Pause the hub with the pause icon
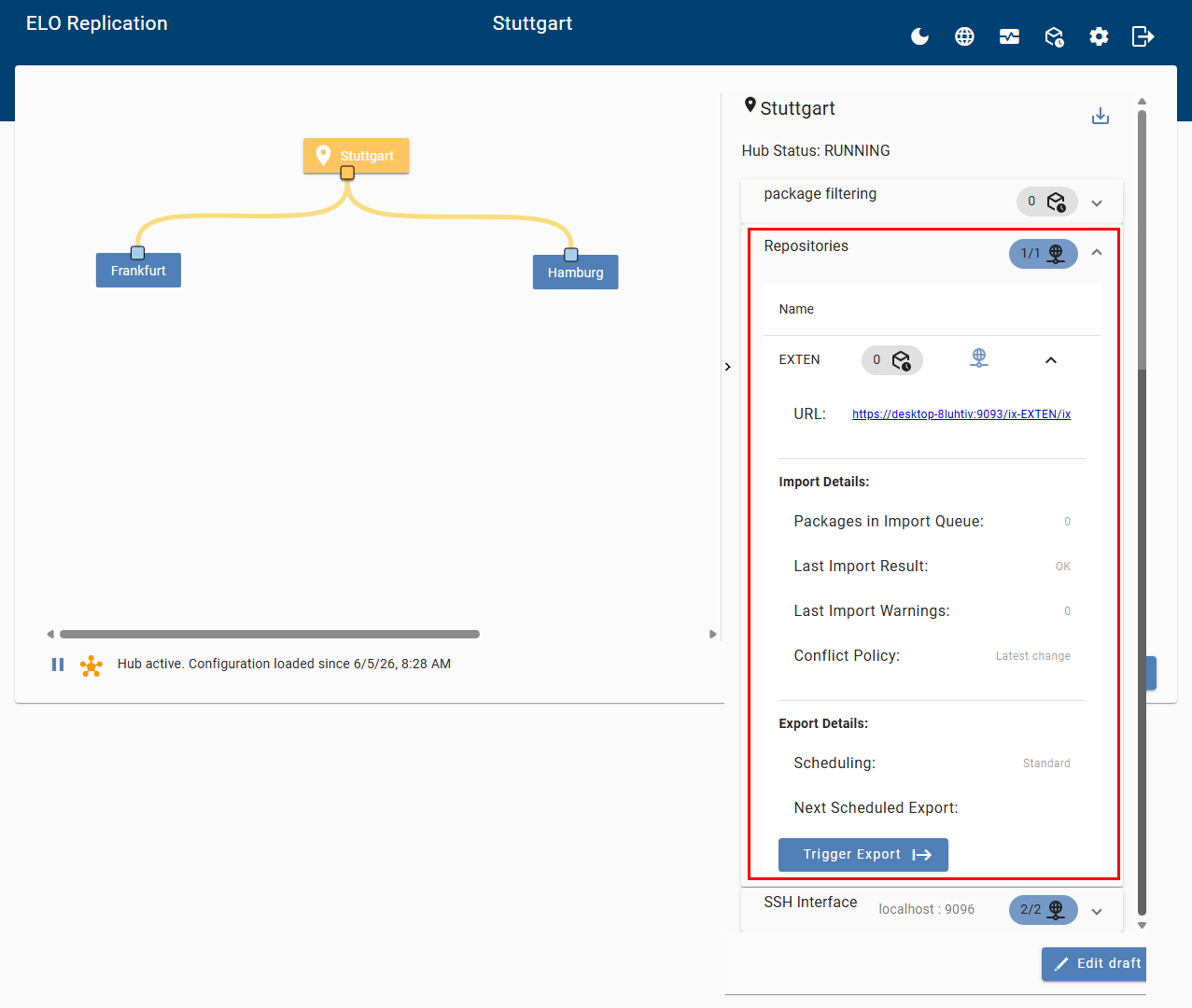Image resolution: width=1192 pixels, height=1008 pixels. tap(58, 665)
